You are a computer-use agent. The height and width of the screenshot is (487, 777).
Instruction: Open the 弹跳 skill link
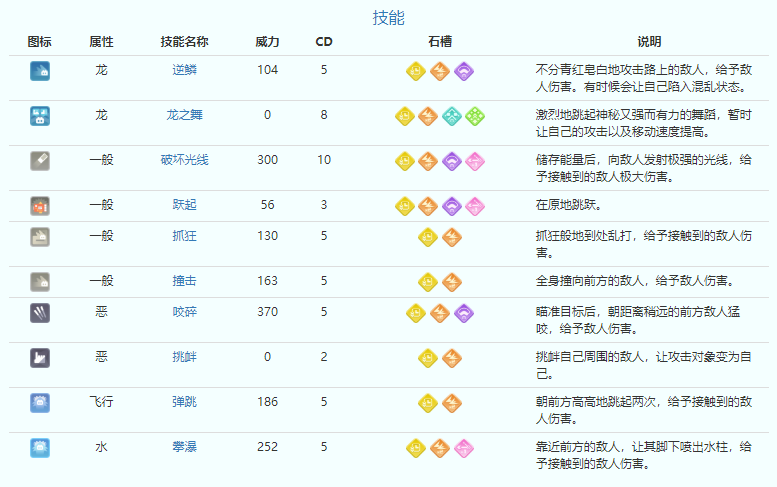point(184,402)
